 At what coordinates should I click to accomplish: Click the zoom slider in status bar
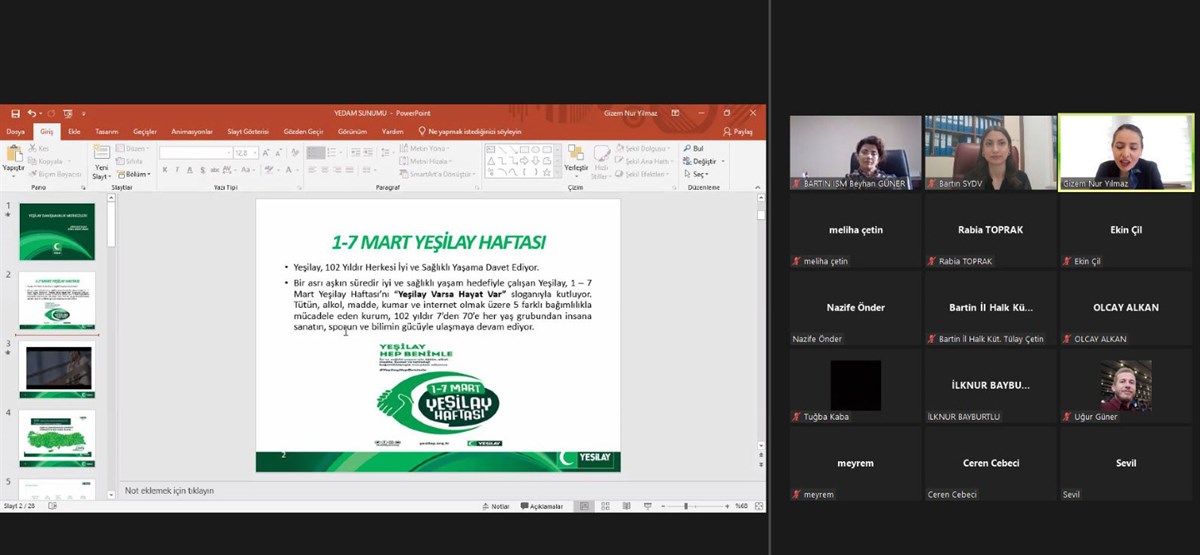click(x=694, y=506)
